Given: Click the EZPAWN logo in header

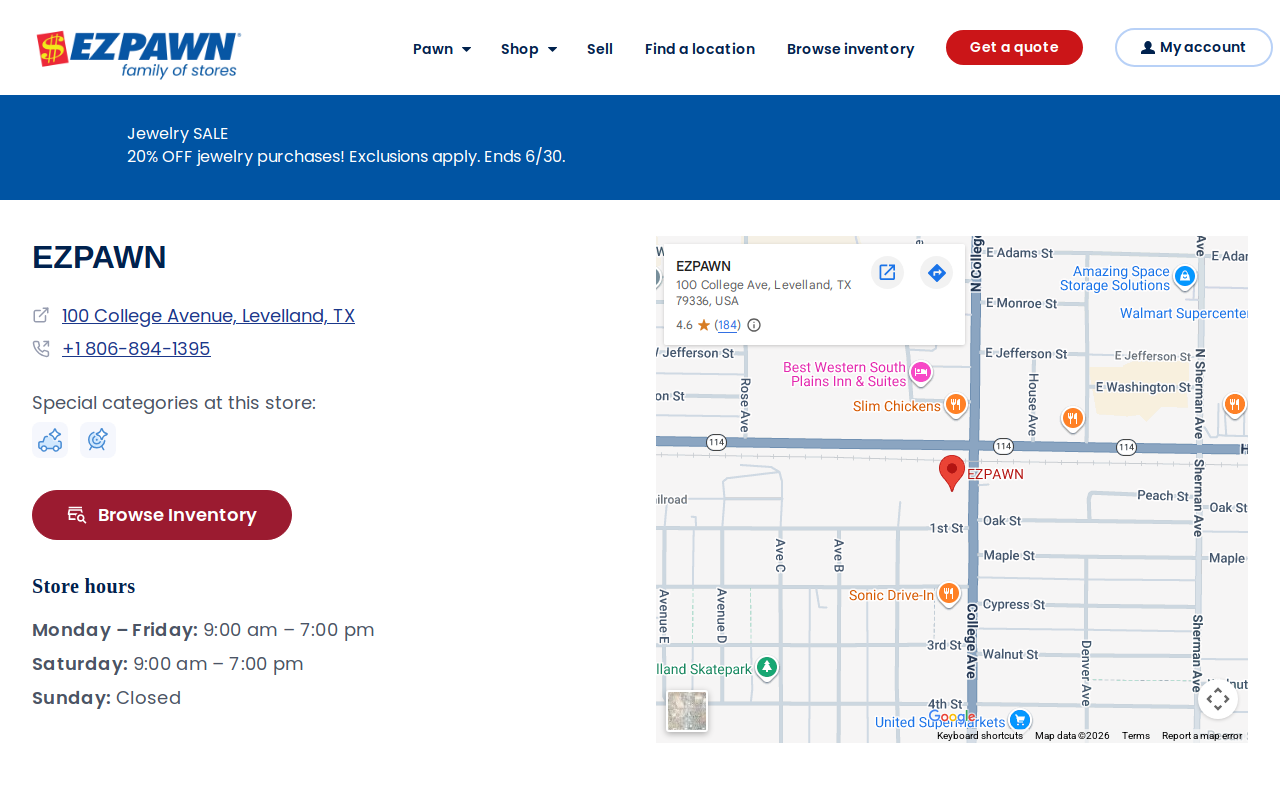Looking at the screenshot, I should click(x=139, y=54).
